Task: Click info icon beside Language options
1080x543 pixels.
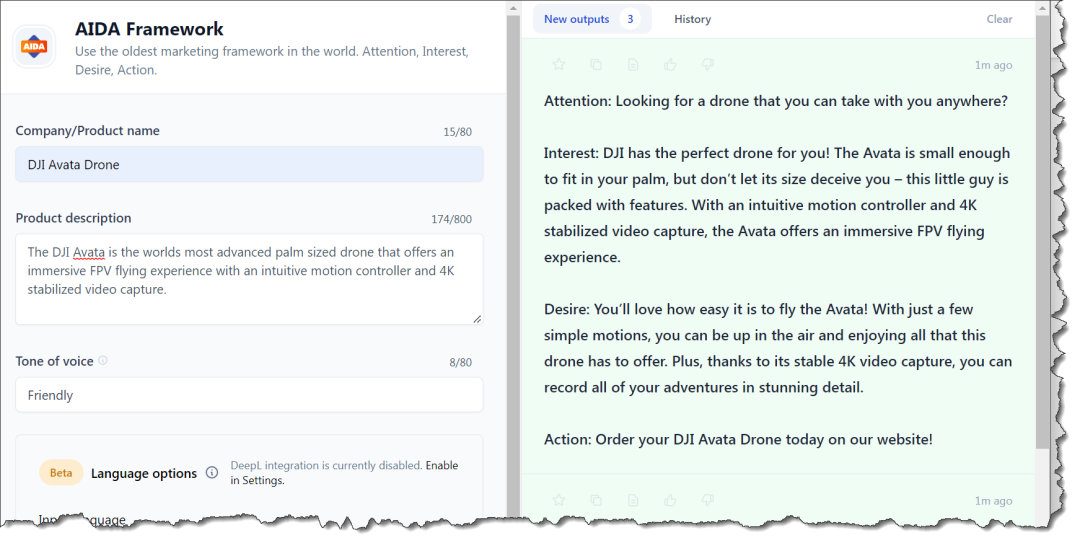Action: click(x=212, y=473)
